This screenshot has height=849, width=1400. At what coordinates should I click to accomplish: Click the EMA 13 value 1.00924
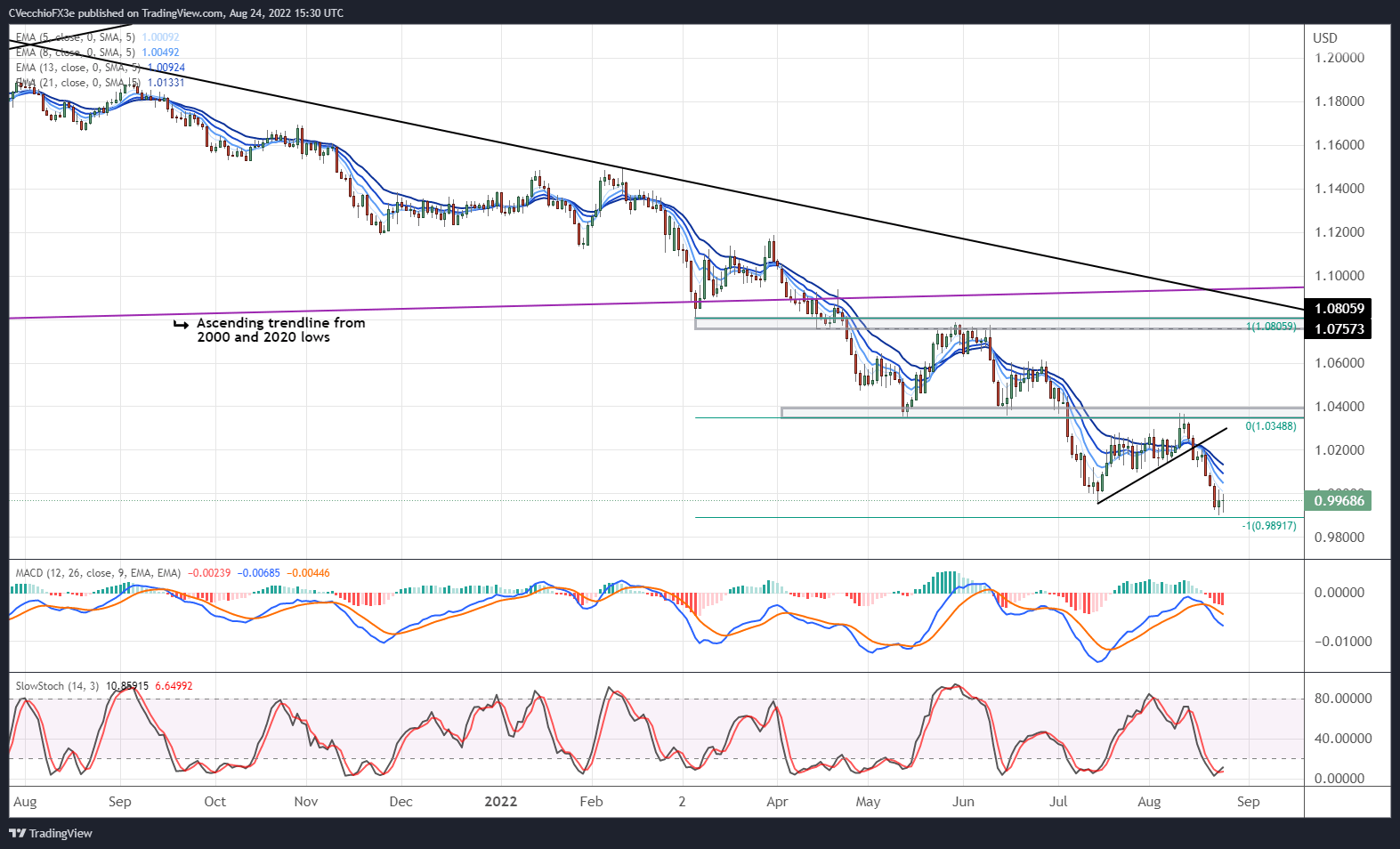[x=166, y=68]
